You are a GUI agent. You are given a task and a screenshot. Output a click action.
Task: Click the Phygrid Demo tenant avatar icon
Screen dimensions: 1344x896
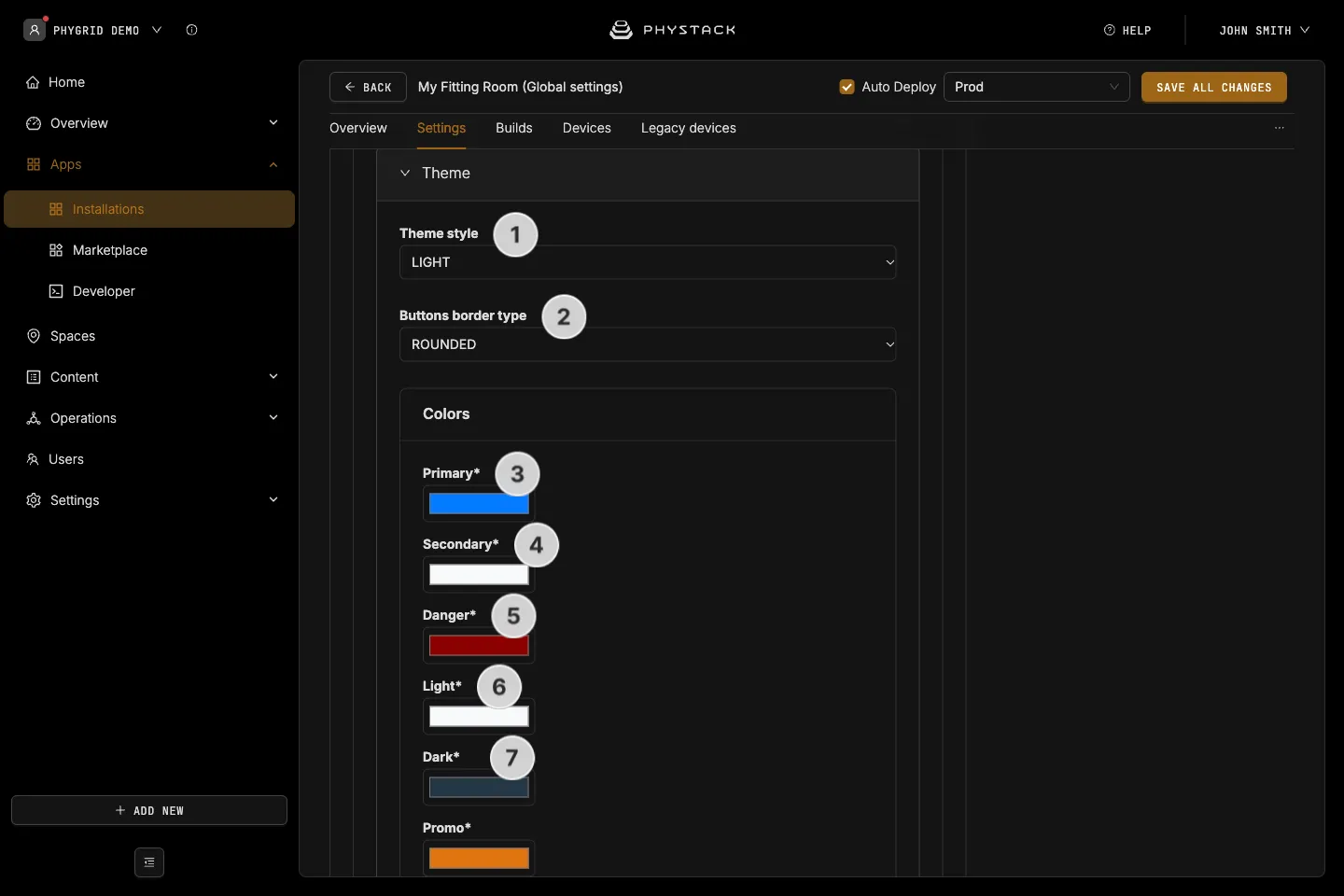point(35,30)
